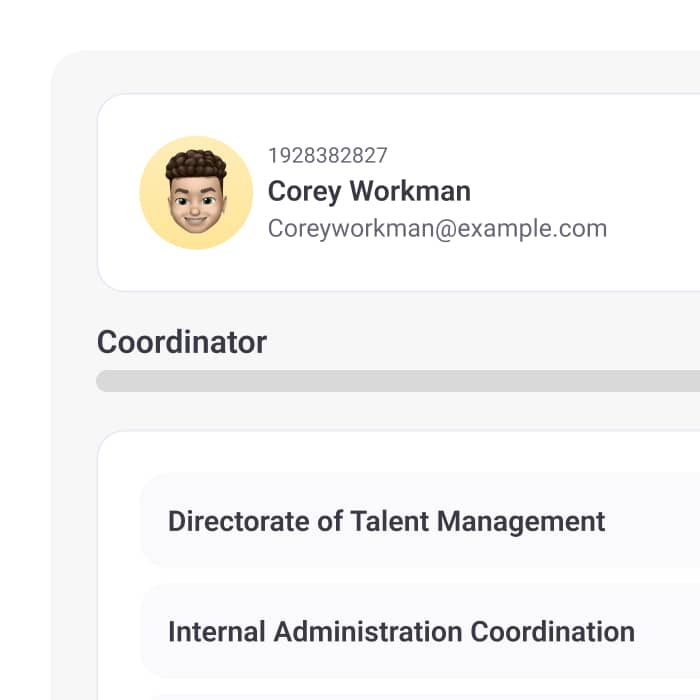Select the Internal Administration Coordination row

click(420, 631)
